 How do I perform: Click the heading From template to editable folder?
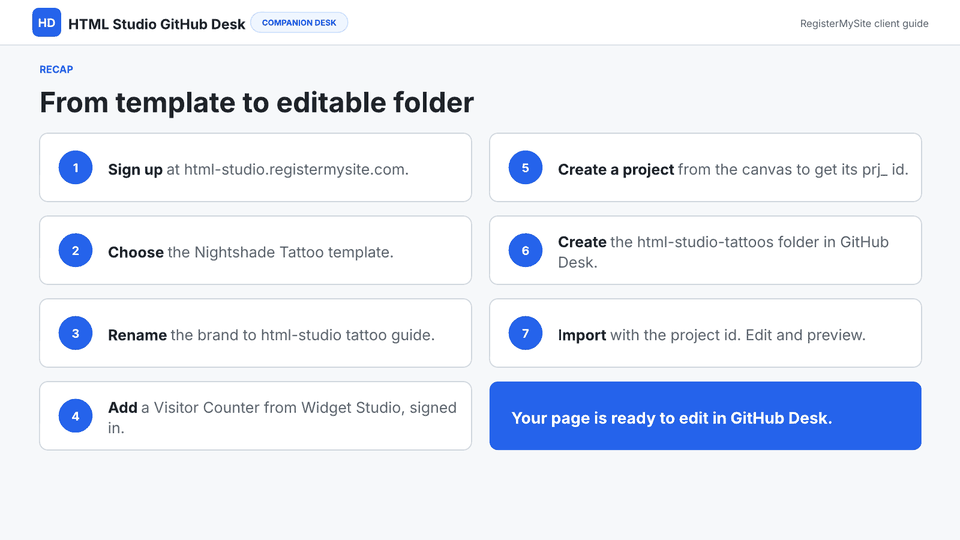(257, 102)
